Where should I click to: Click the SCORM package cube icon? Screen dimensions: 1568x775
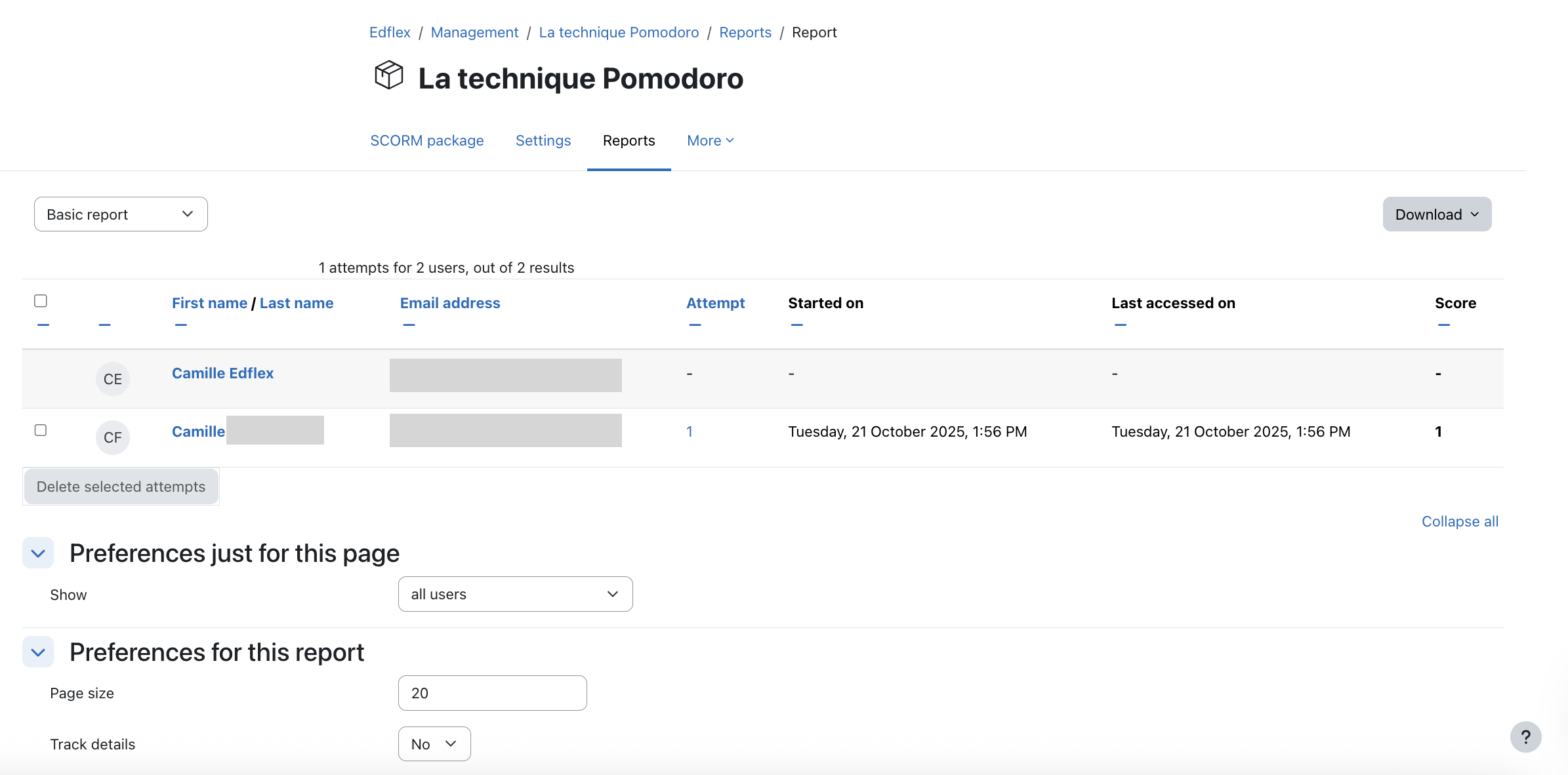coord(388,75)
